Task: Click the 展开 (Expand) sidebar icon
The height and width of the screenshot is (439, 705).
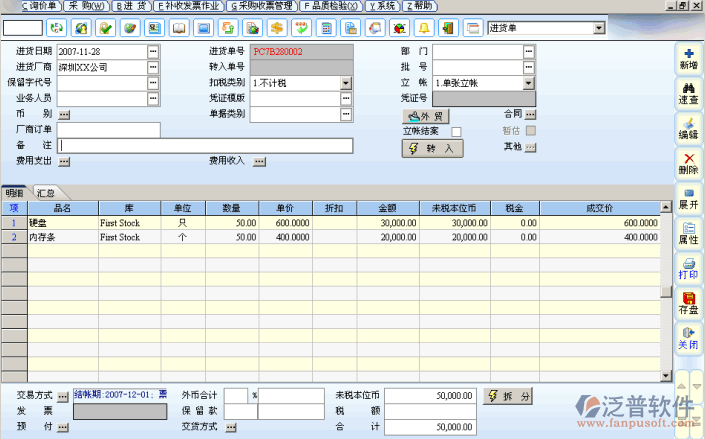Action: click(688, 197)
